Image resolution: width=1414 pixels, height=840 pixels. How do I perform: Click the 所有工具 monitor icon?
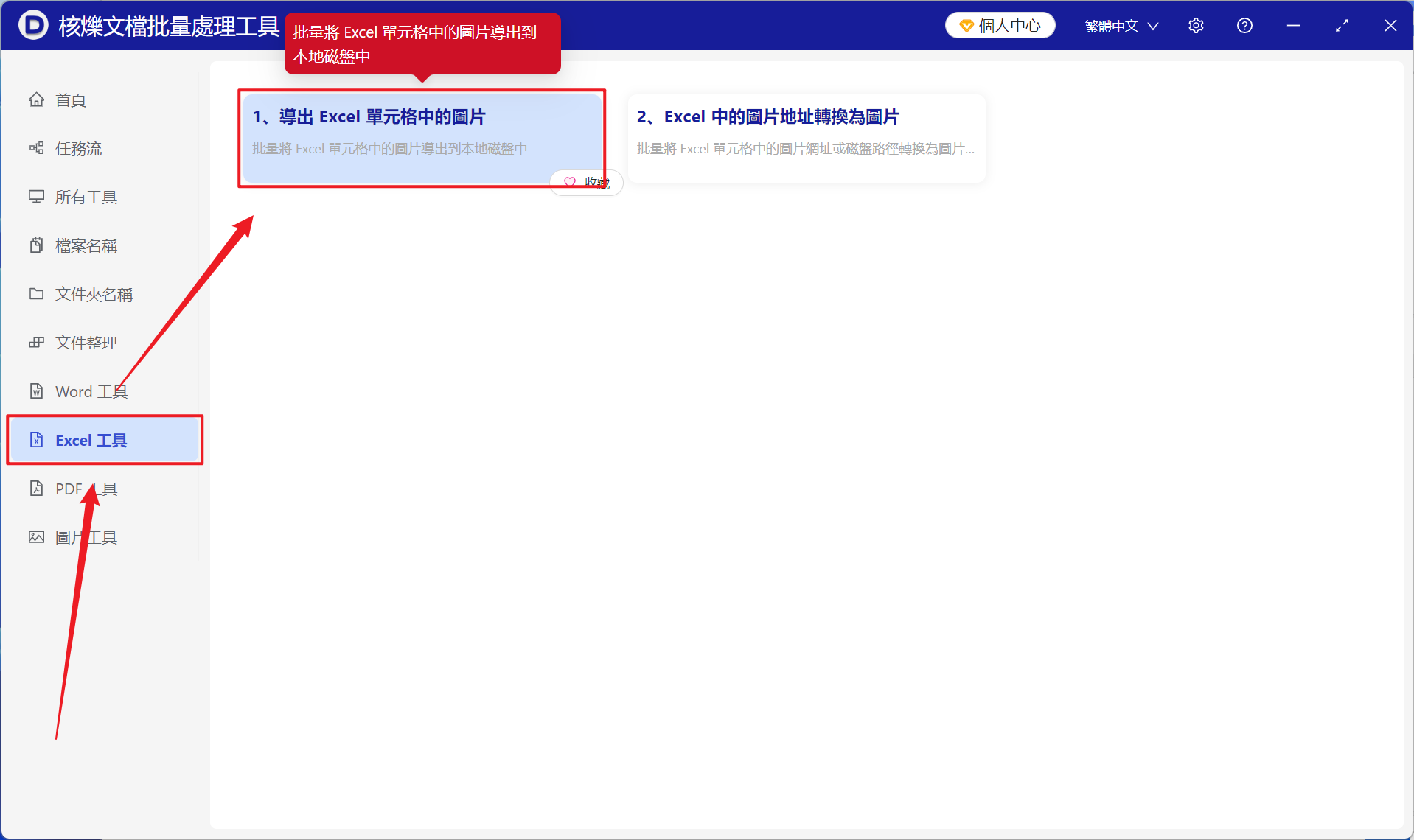[36, 197]
